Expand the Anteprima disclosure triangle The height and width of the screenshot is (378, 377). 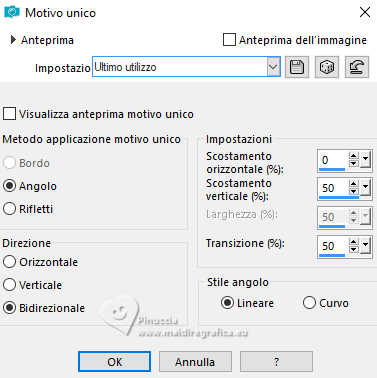pos(13,40)
